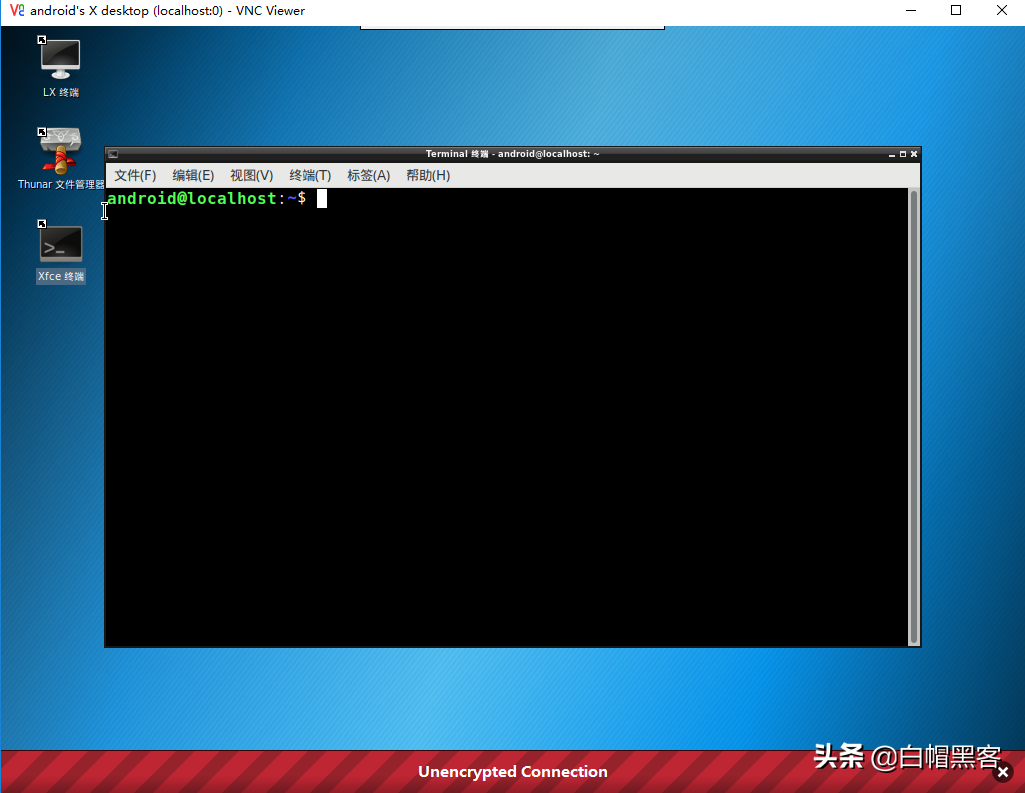
Task: Open the Terminal window menu icon
Action: tap(113, 154)
